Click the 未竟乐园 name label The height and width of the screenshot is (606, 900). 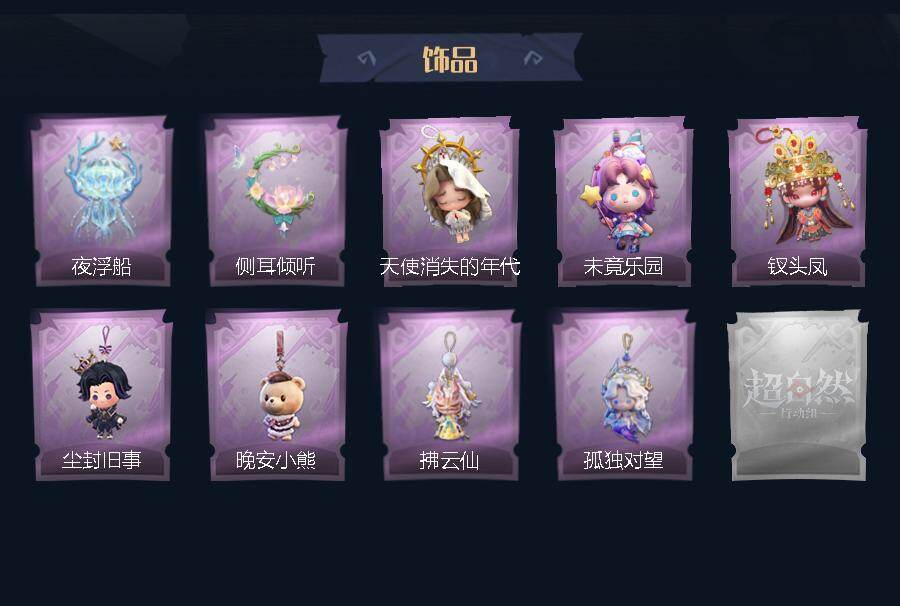(623, 267)
